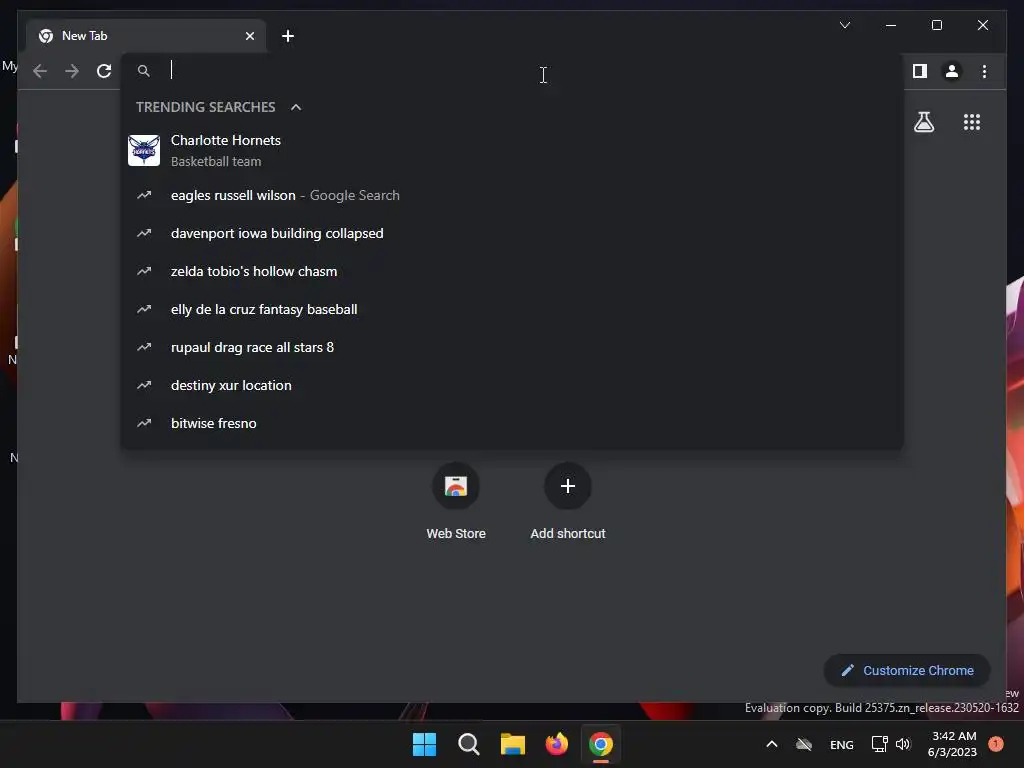Click the 'Google Search' label text
The image size is (1024, 768).
(x=355, y=195)
